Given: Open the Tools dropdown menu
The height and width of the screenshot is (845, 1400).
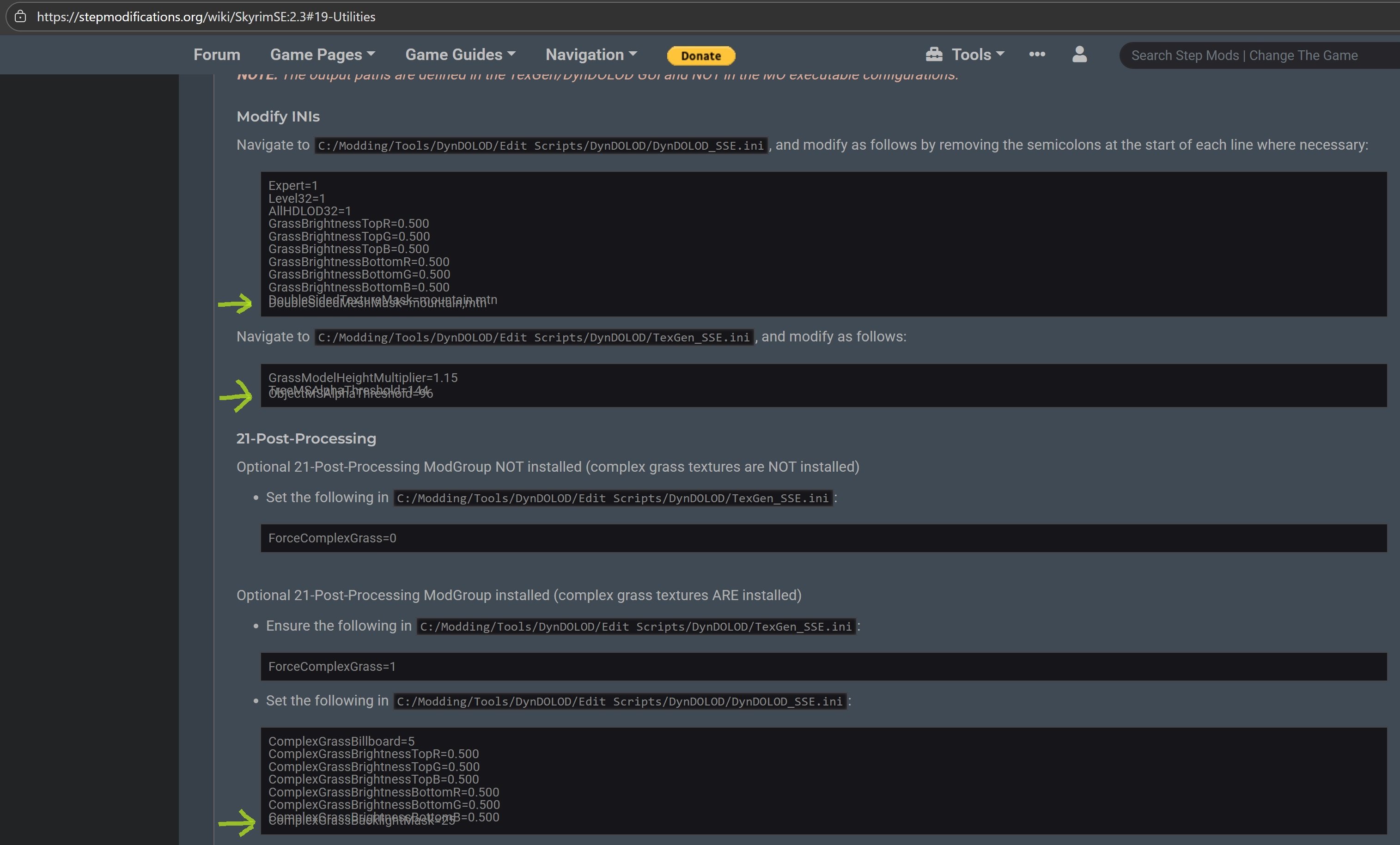Looking at the screenshot, I should 977,55.
